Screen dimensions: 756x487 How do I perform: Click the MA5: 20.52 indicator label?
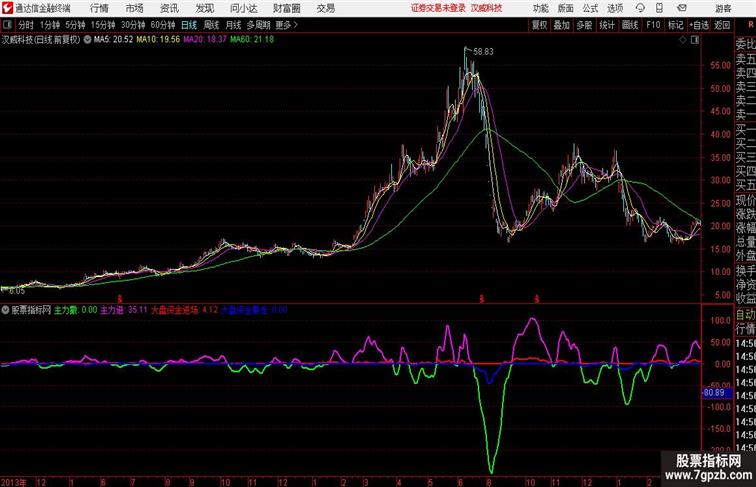[113, 40]
